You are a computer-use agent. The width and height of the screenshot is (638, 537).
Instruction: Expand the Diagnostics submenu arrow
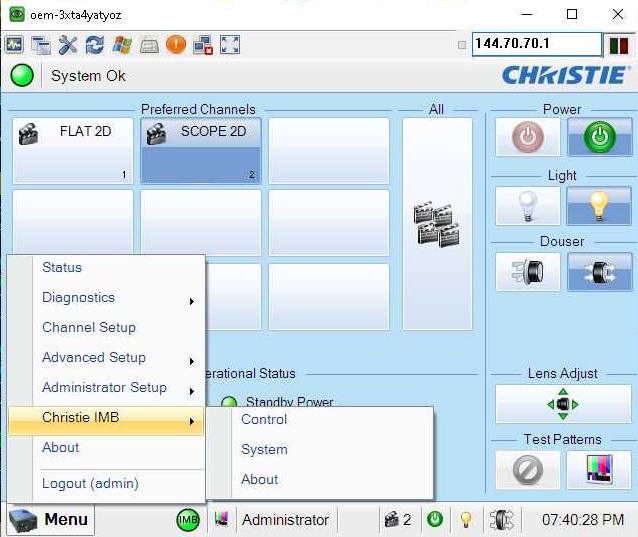pyautogui.click(x=192, y=301)
